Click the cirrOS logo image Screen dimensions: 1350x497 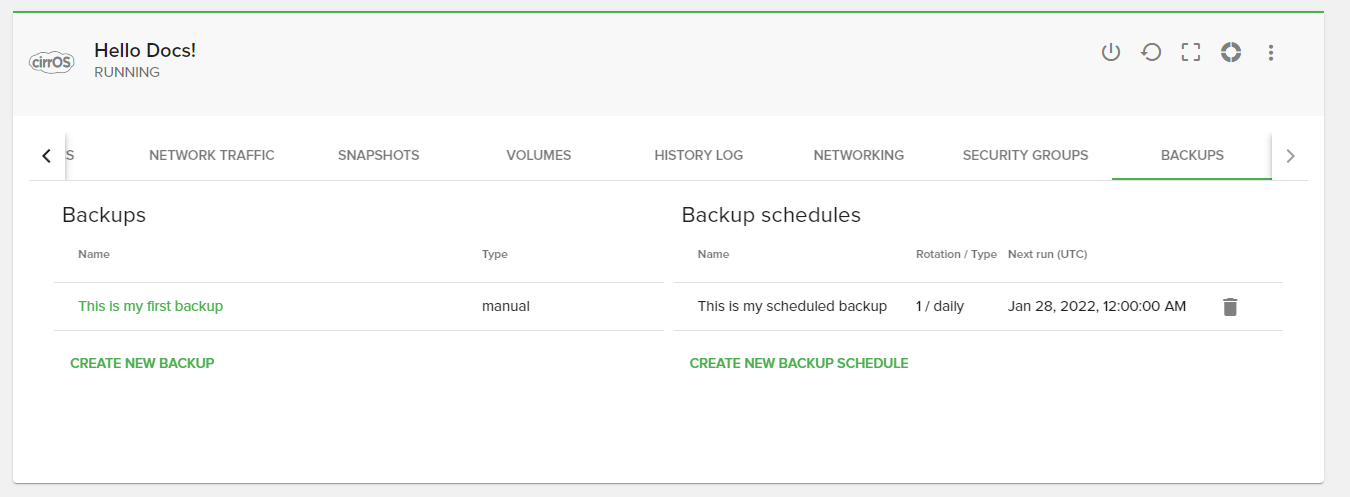pos(52,62)
